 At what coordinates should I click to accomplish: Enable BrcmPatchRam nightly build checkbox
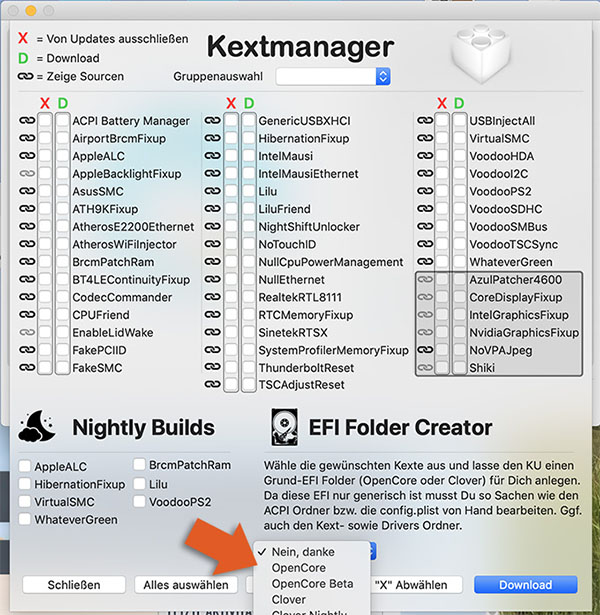(139, 465)
